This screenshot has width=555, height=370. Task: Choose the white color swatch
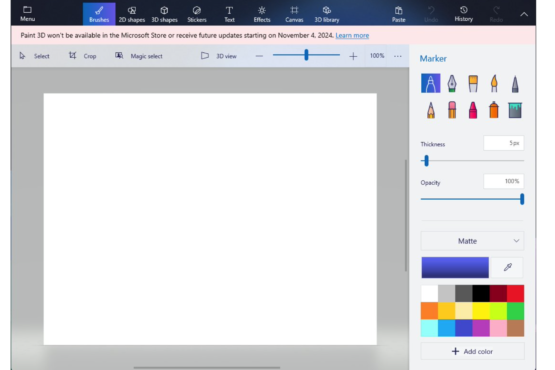point(429,294)
